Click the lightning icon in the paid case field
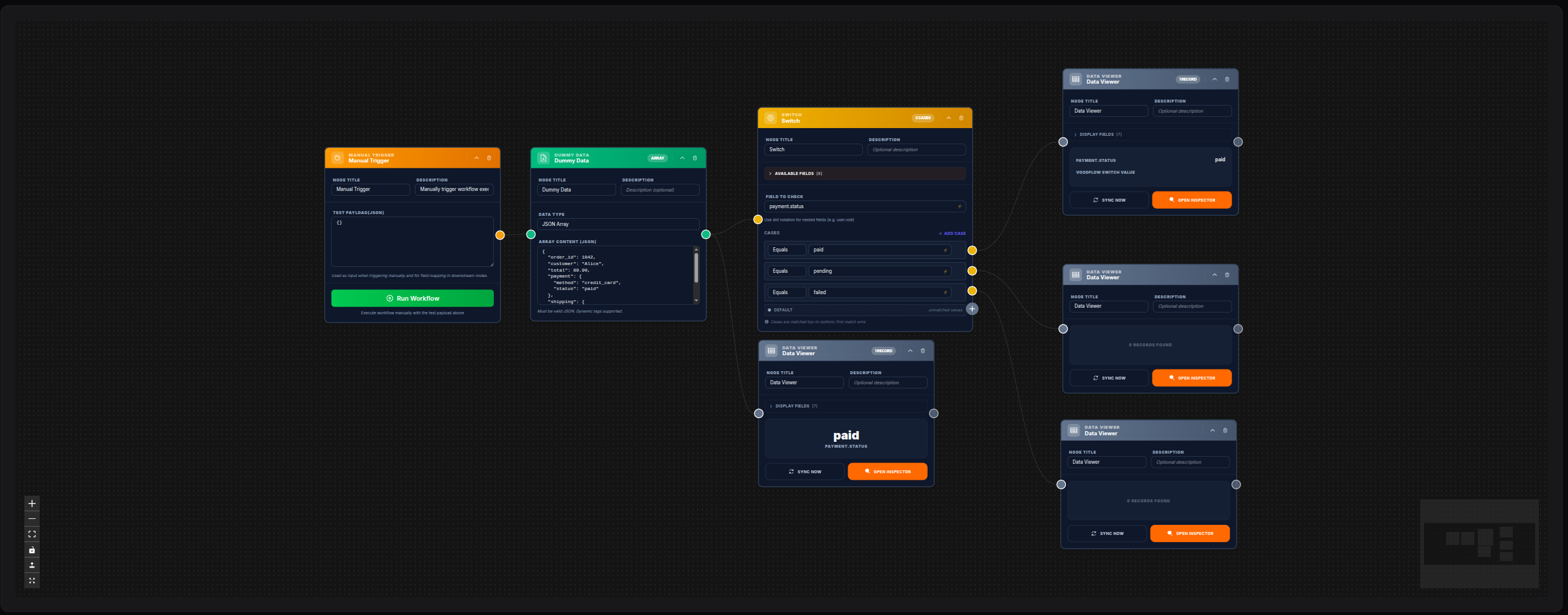The width and height of the screenshot is (1568, 615). coord(944,250)
